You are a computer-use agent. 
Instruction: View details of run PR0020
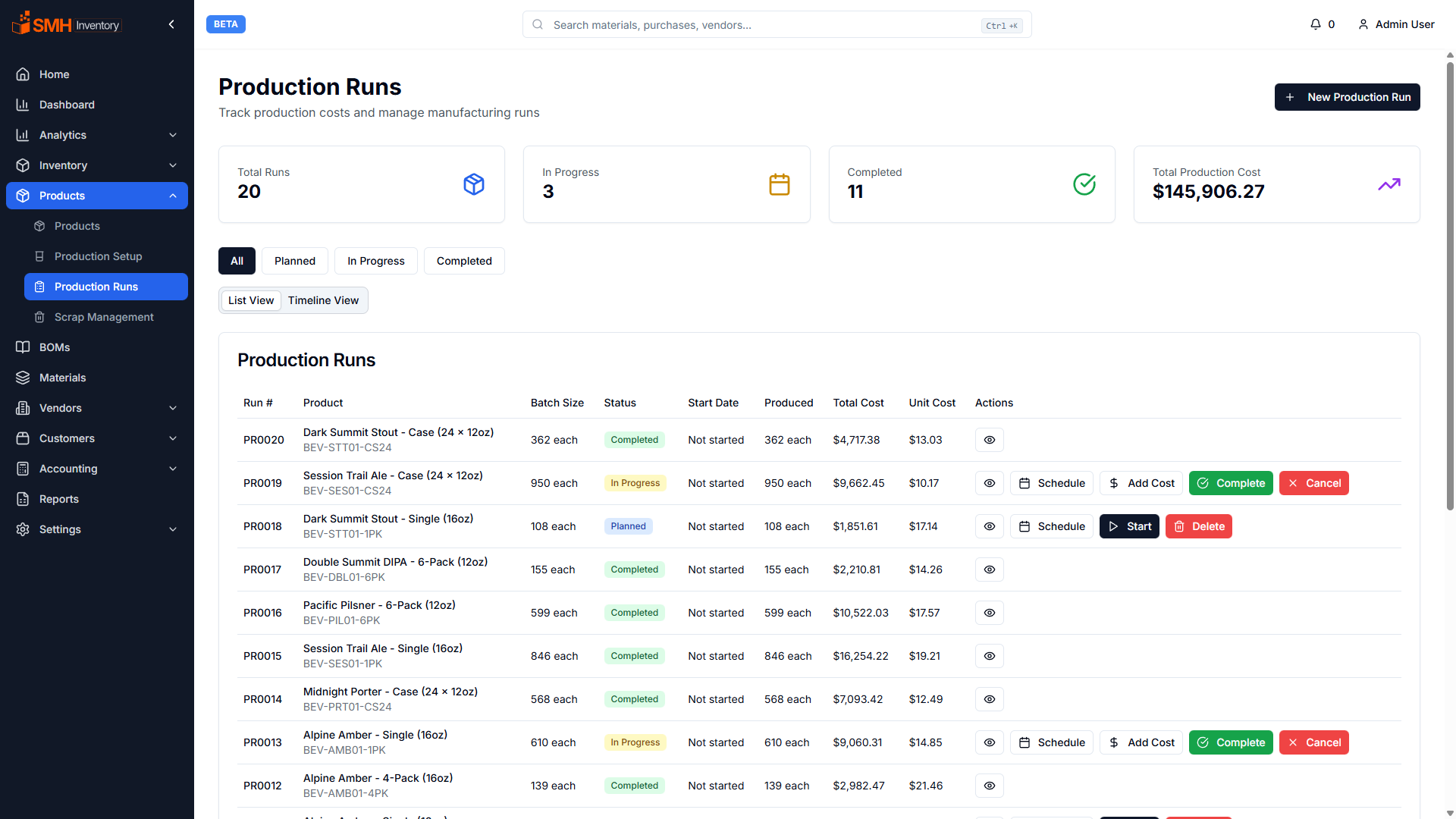[989, 440]
